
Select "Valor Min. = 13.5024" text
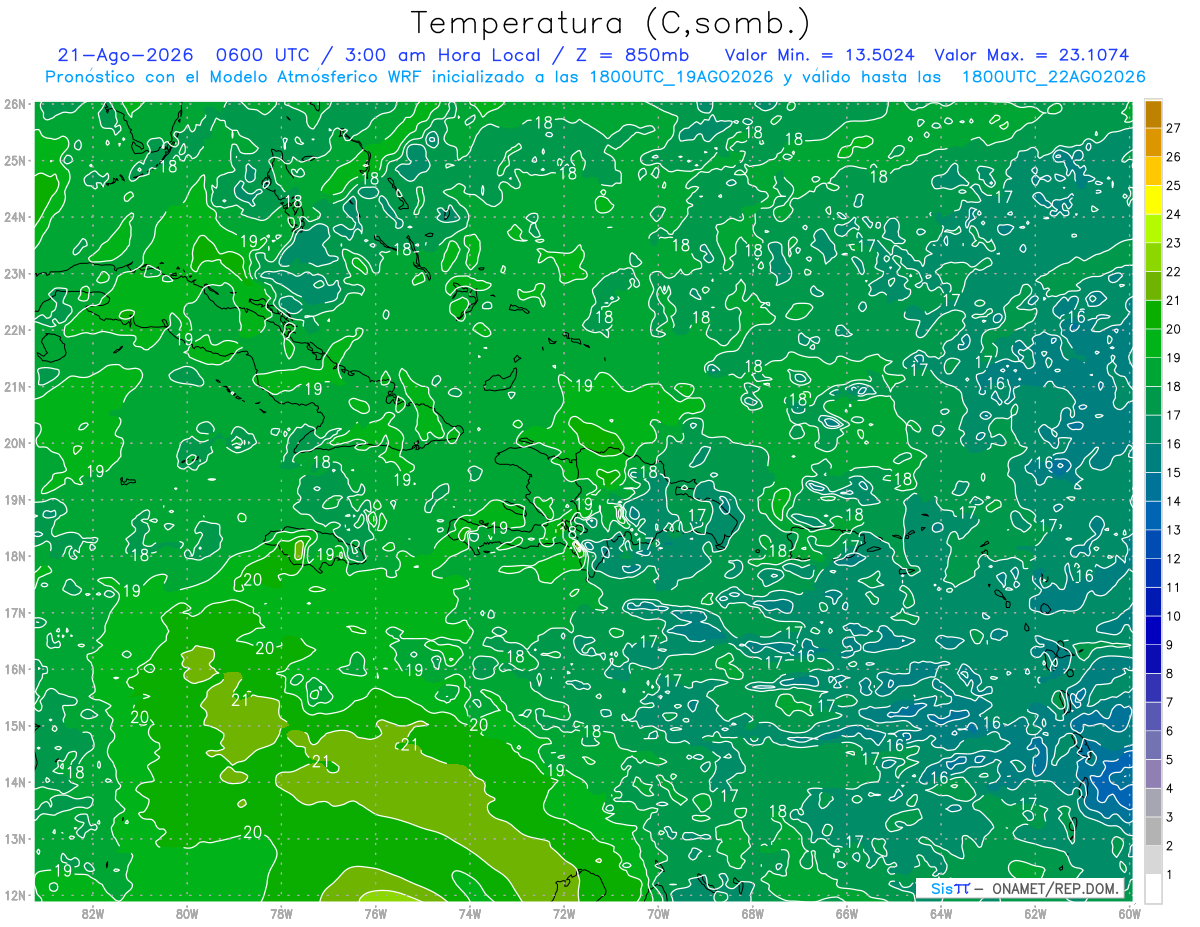pos(820,55)
